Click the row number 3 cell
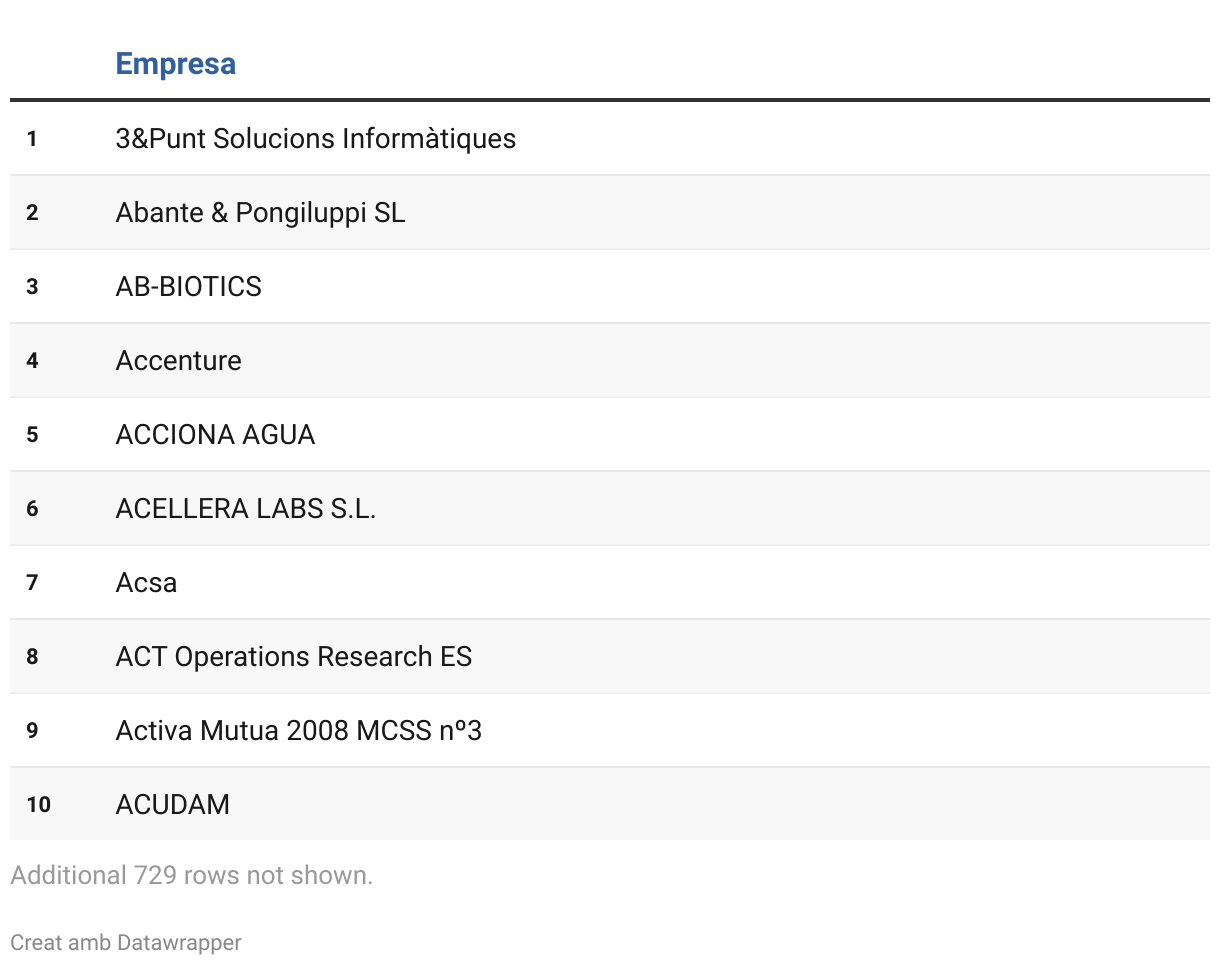The width and height of the screenshot is (1220, 966). pos(32,287)
